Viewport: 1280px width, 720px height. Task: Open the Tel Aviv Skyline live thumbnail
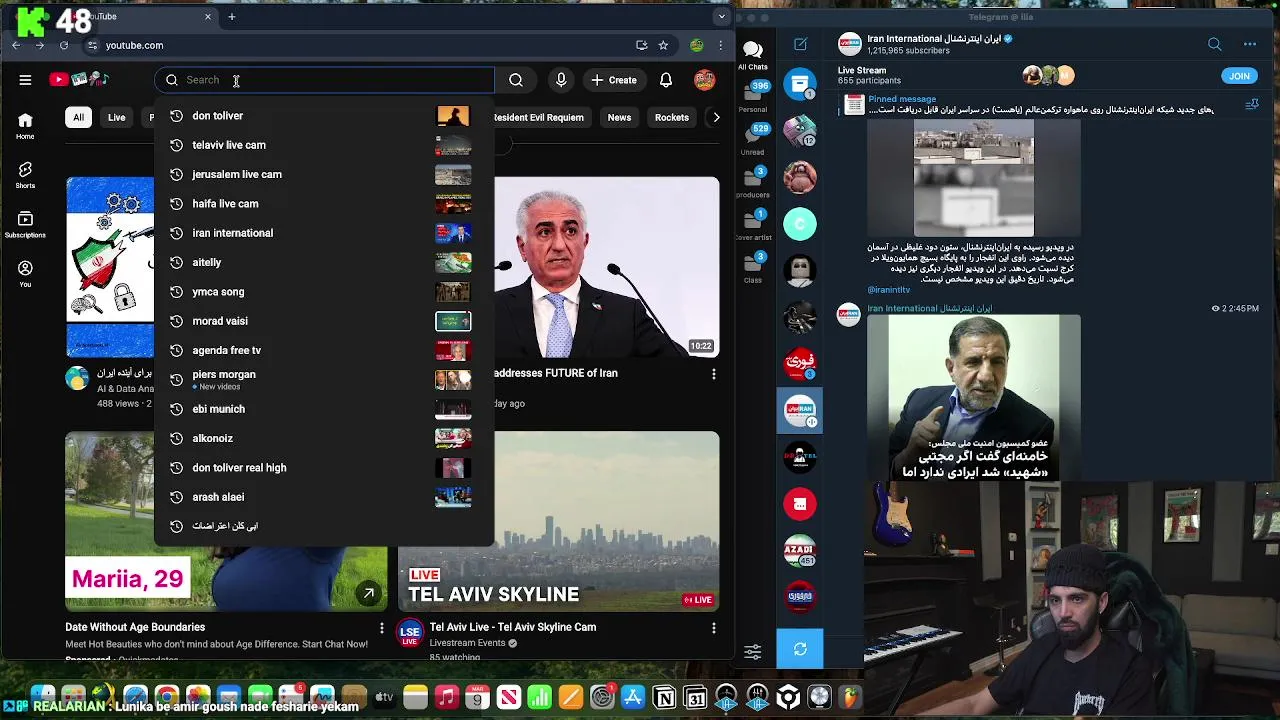pyautogui.click(x=558, y=521)
